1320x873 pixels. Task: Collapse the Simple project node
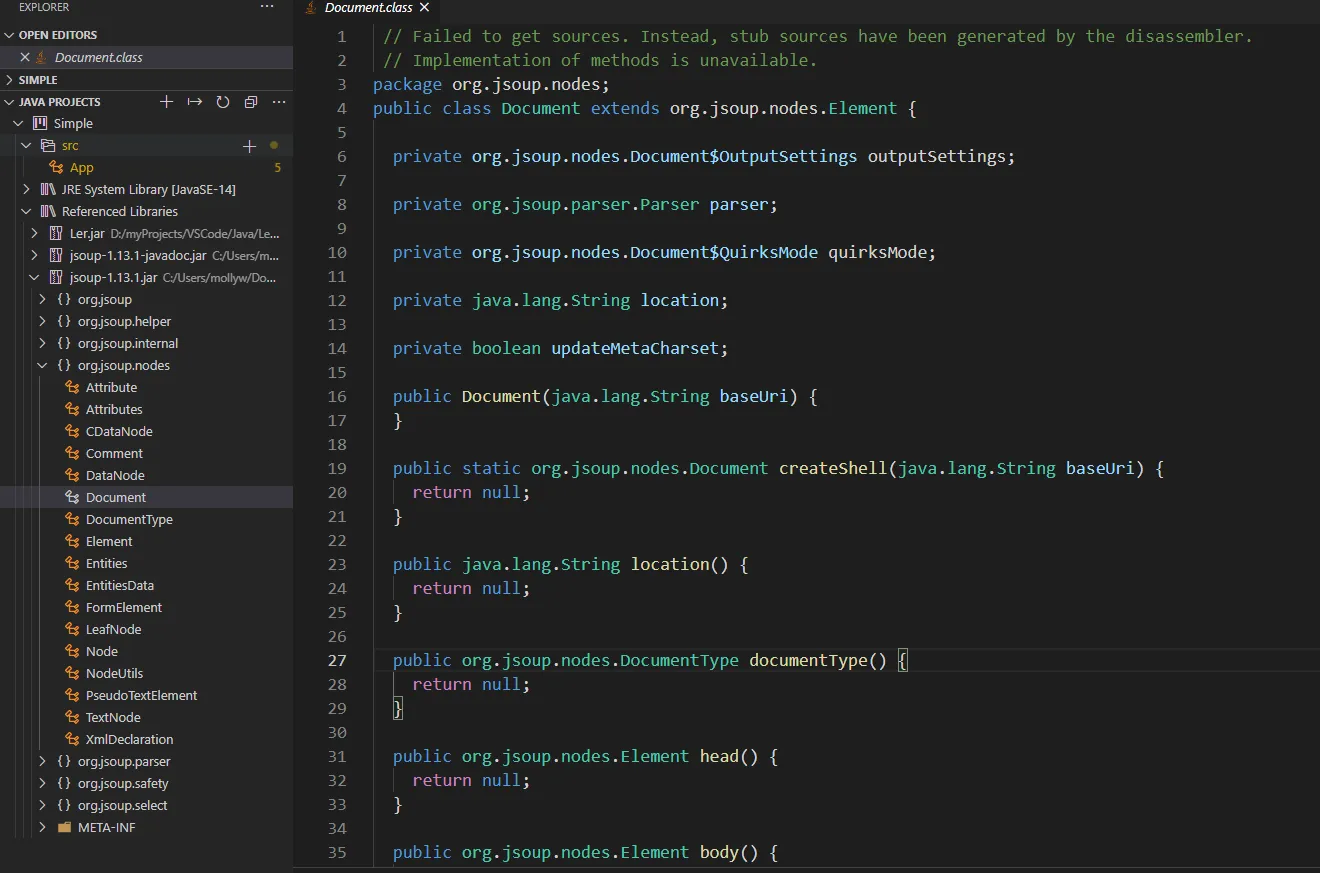18,124
